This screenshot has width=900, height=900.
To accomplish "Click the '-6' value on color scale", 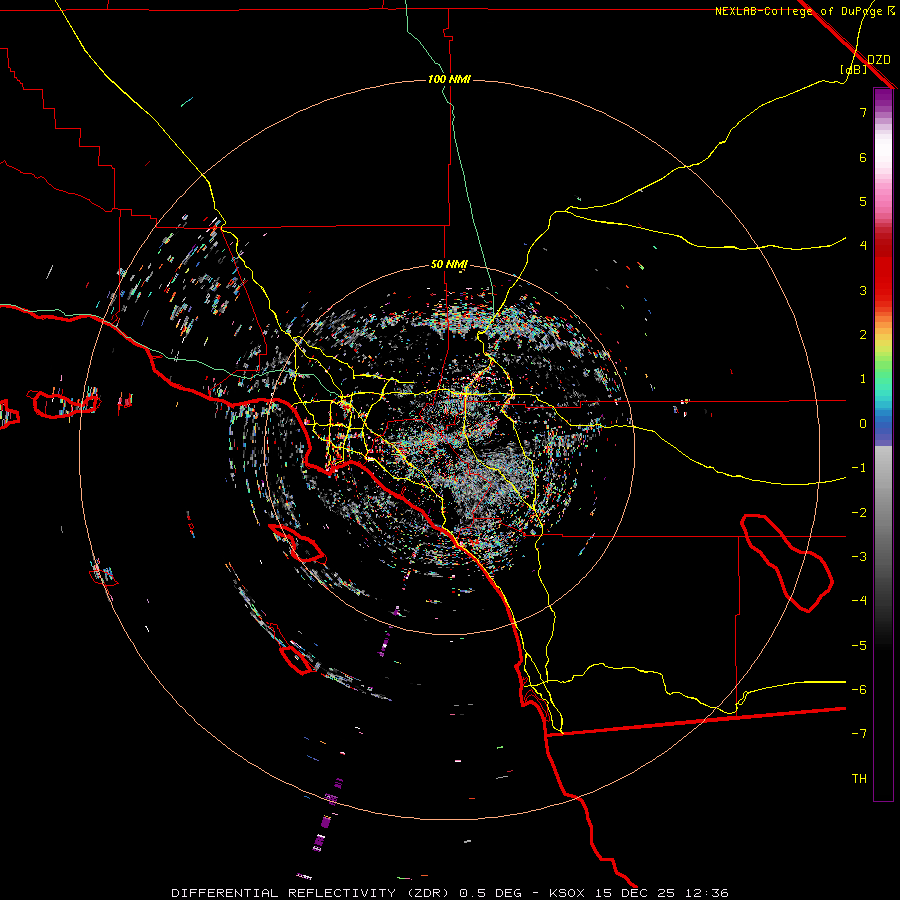I will click(859, 690).
